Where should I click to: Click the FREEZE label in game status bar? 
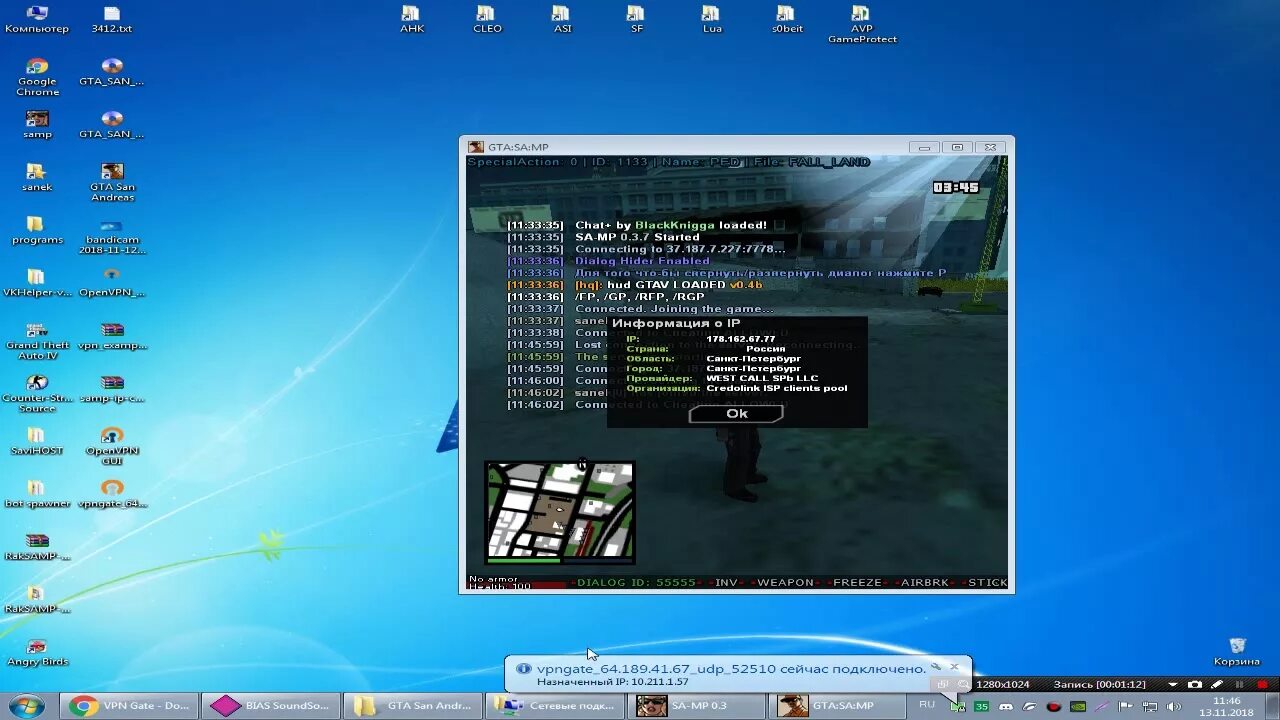tap(858, 582)
